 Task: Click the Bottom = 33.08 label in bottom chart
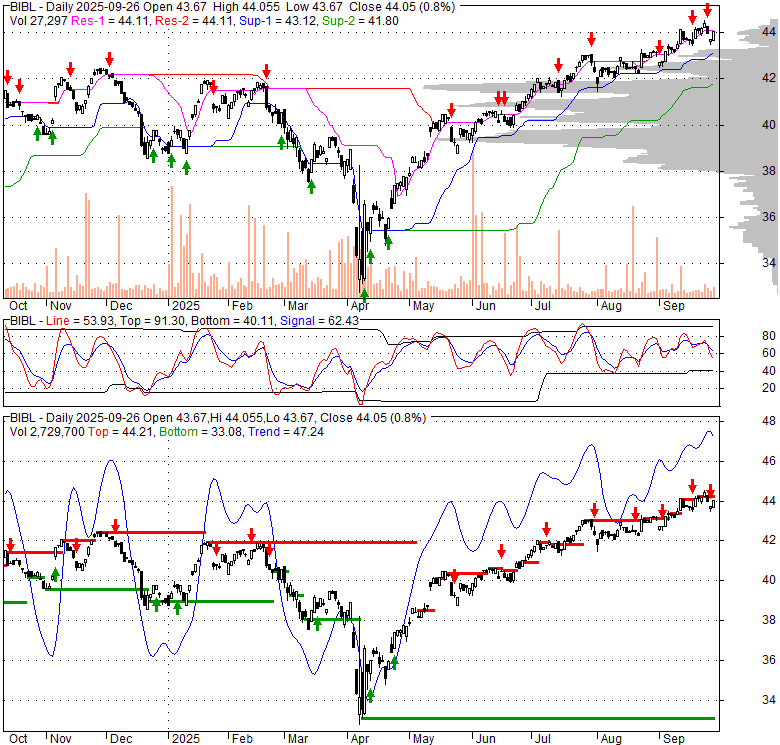coord(200,432)
